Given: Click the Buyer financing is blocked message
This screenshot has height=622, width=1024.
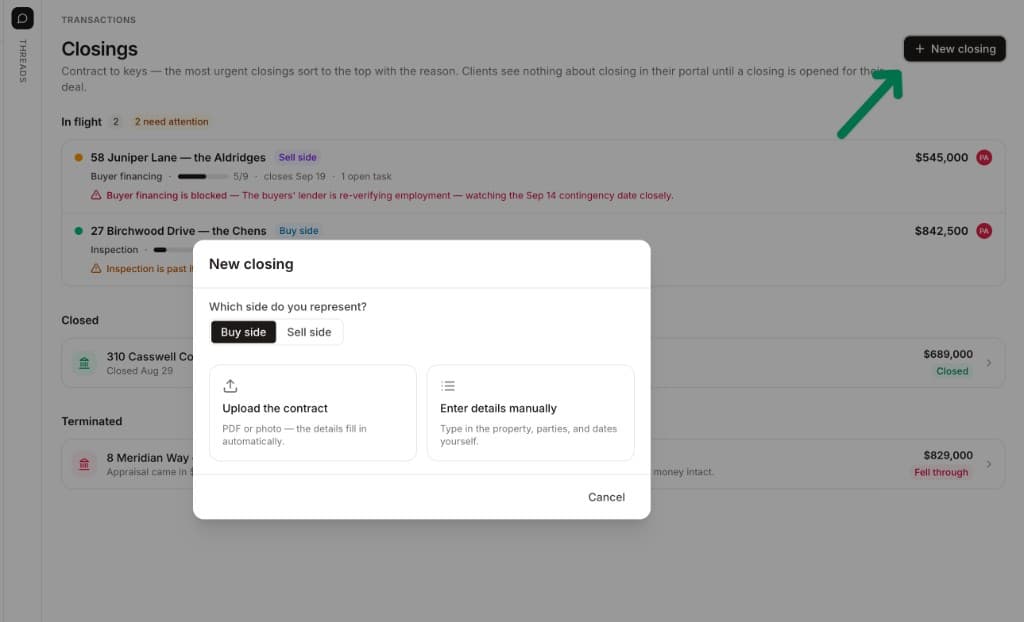Looking at the screenshot, I should pos(389,195).
